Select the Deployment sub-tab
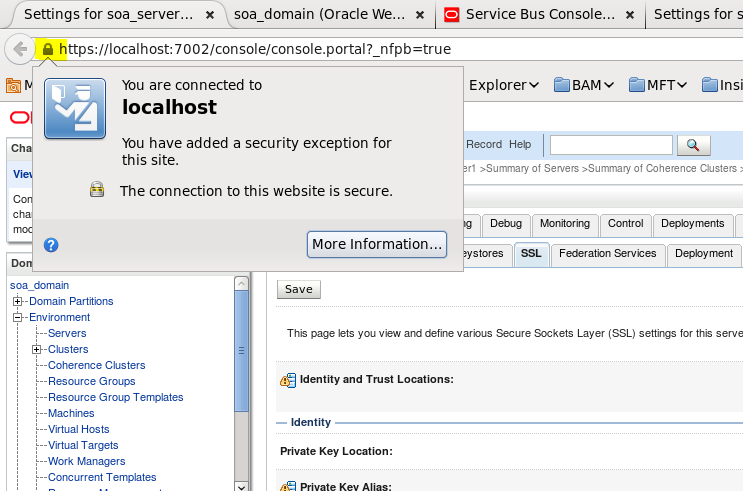743x491 pixels. 704,254
